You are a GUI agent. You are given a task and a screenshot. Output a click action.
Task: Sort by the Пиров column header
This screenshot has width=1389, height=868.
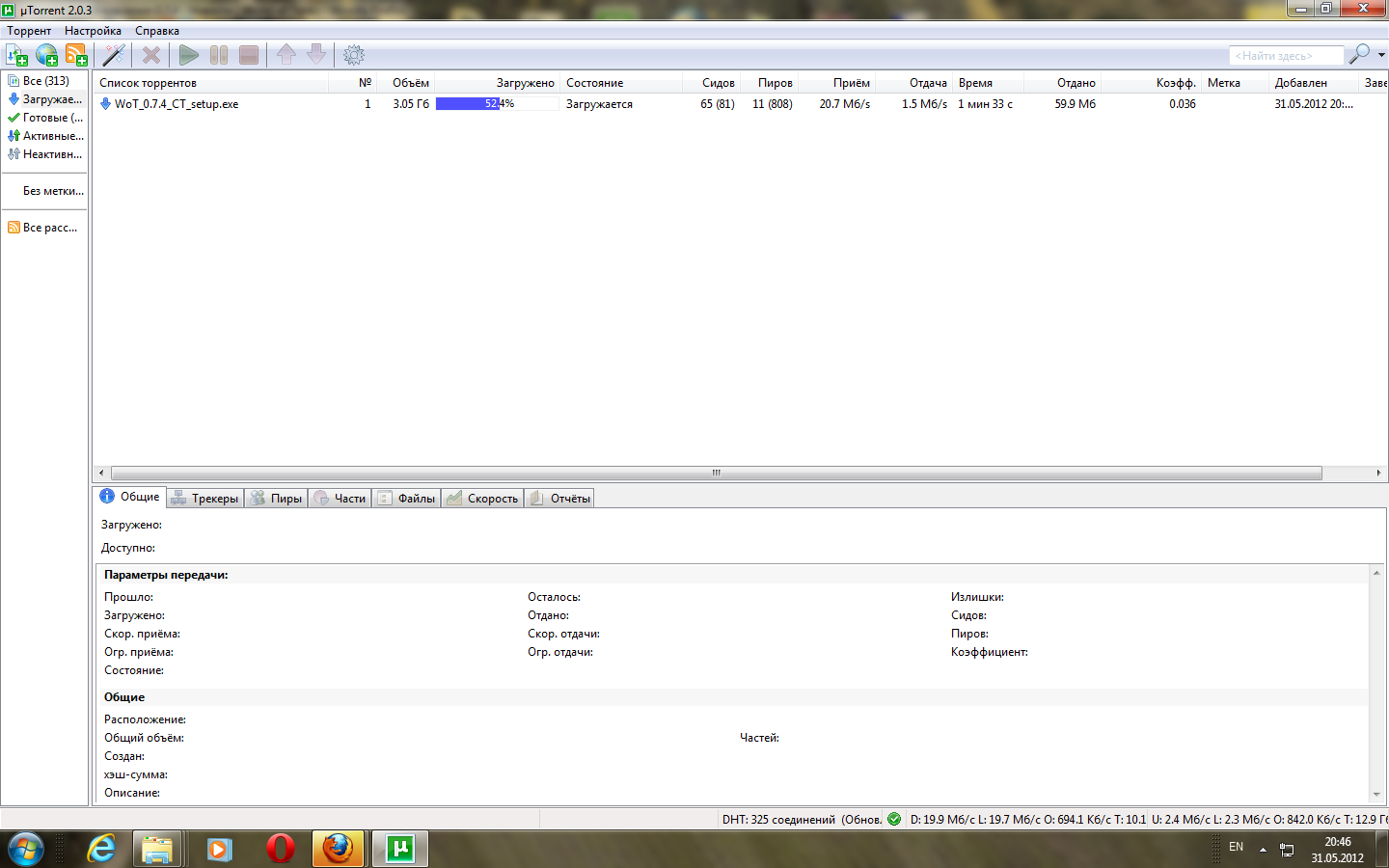(770, 83)
